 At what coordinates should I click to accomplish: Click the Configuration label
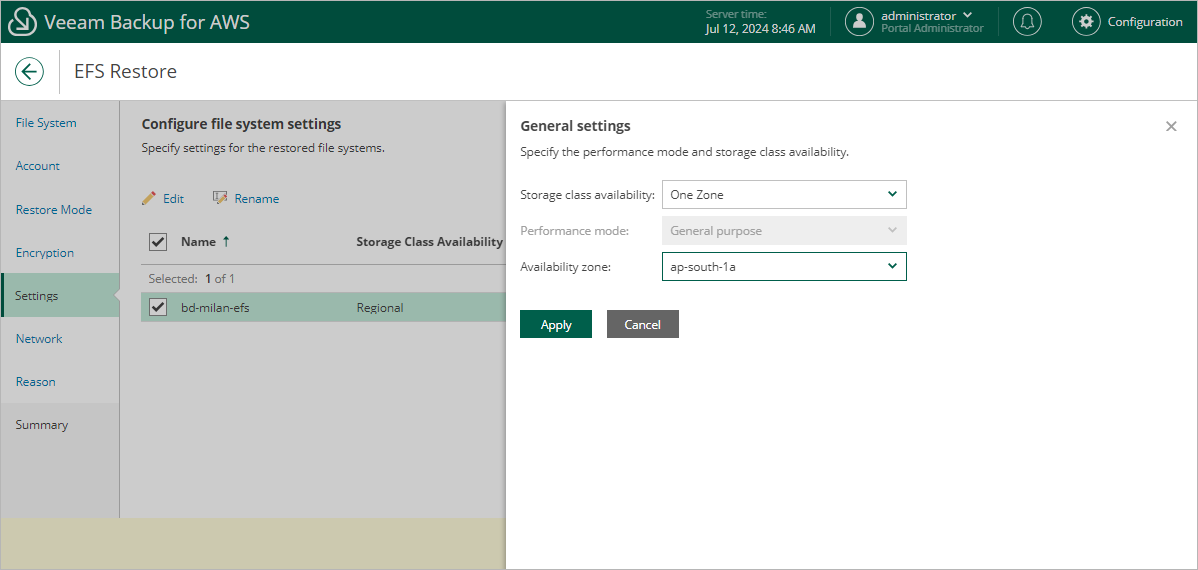pyautogui.click(x=1145, y=21)
